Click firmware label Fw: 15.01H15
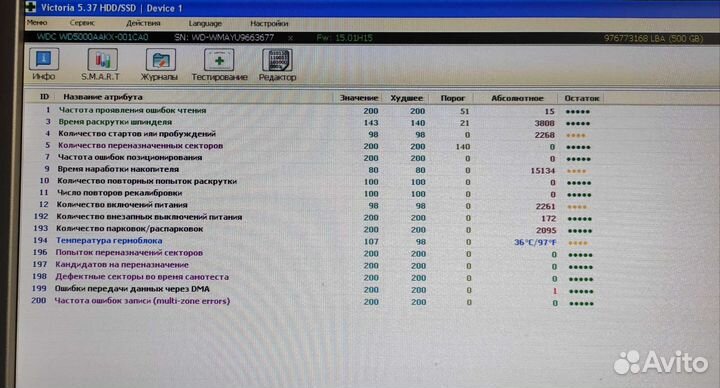Image resolution: width=720 pixels, height=388 pixels. [344, 38]
